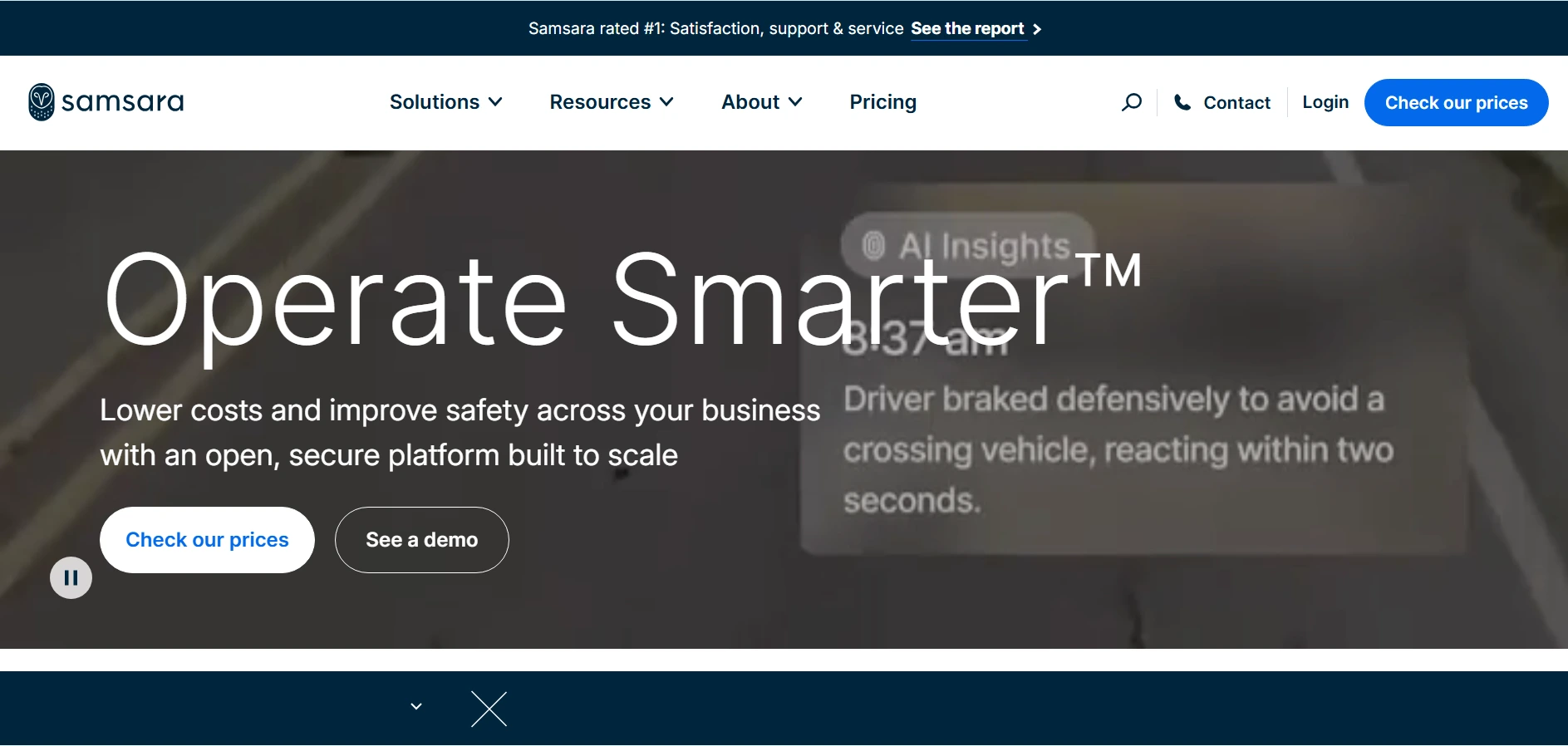
Task: Click the phone icon beside Contact
Action: 1182,102
